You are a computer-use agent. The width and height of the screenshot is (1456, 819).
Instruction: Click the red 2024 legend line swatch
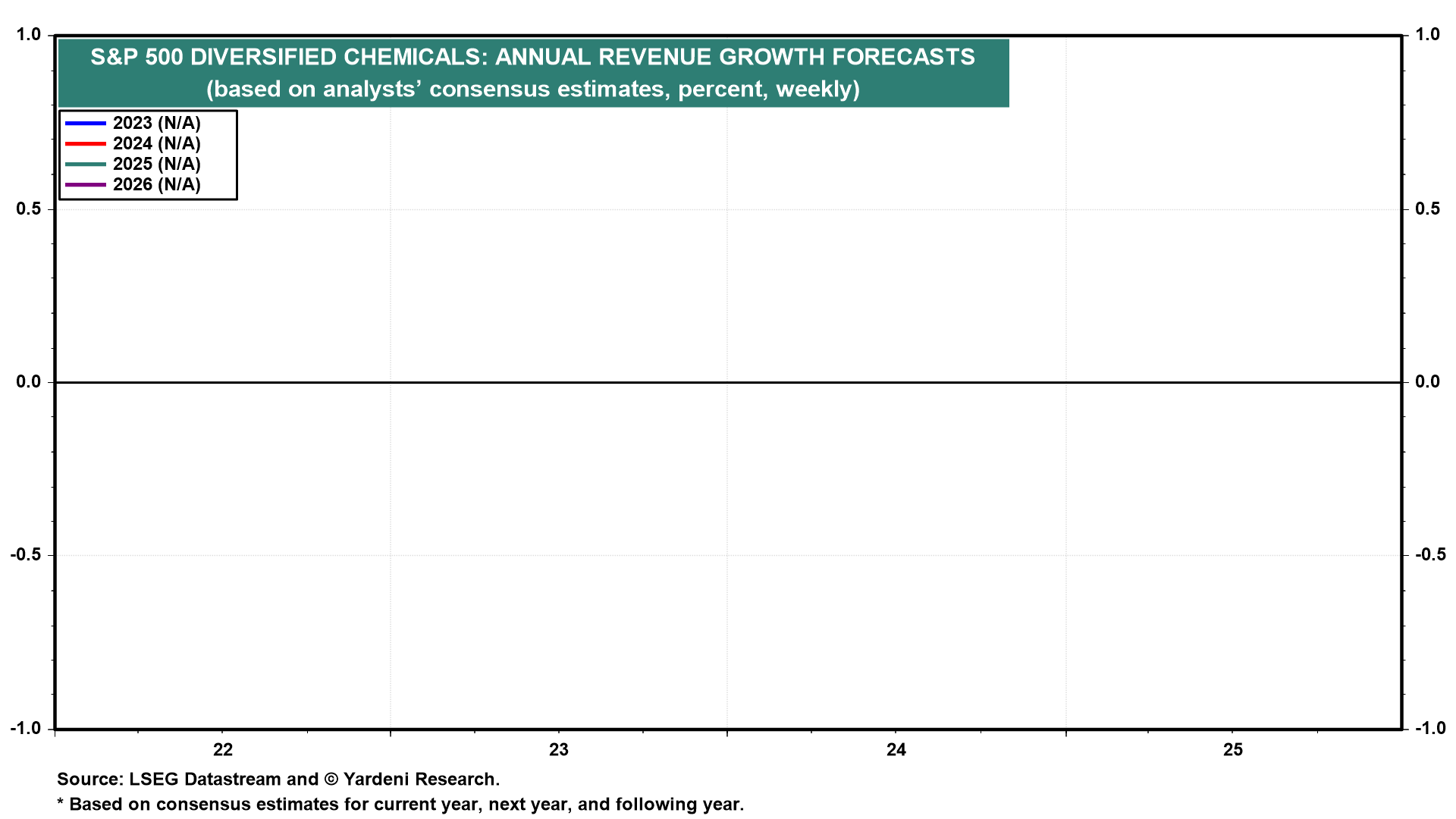click(86, 143)
